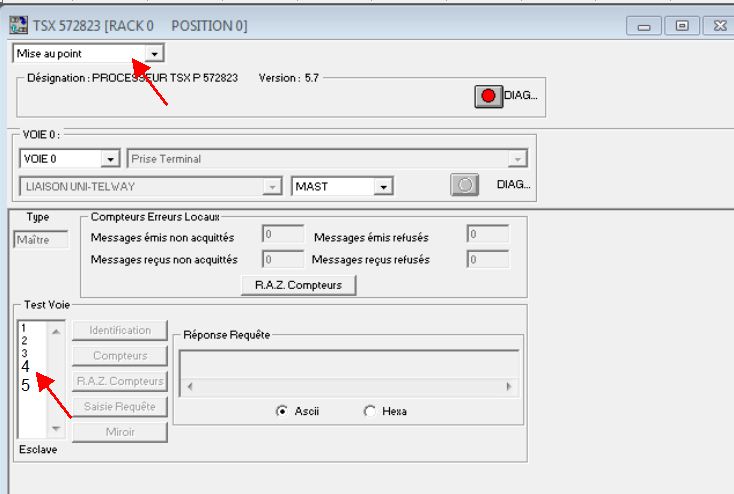Screen dimensions: 734x494
Task: Click the Réponse Requête text area
Action: (x=349, y=365)
